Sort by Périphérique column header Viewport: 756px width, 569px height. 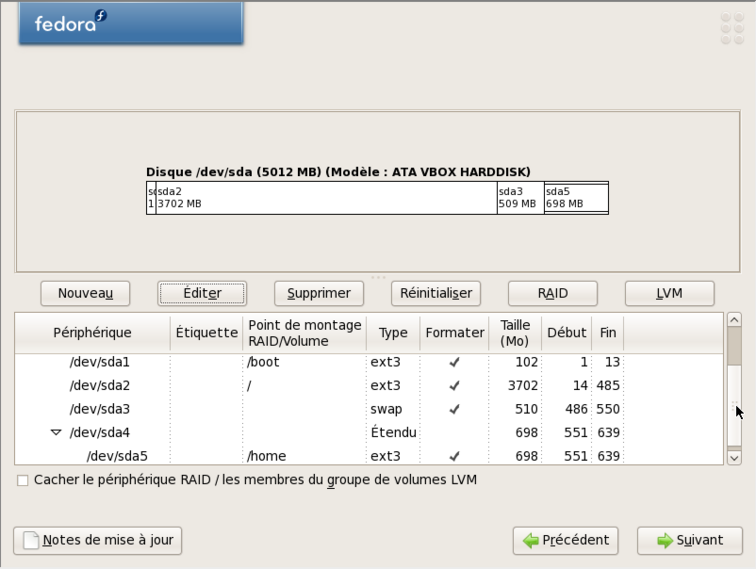click(92, 333)
